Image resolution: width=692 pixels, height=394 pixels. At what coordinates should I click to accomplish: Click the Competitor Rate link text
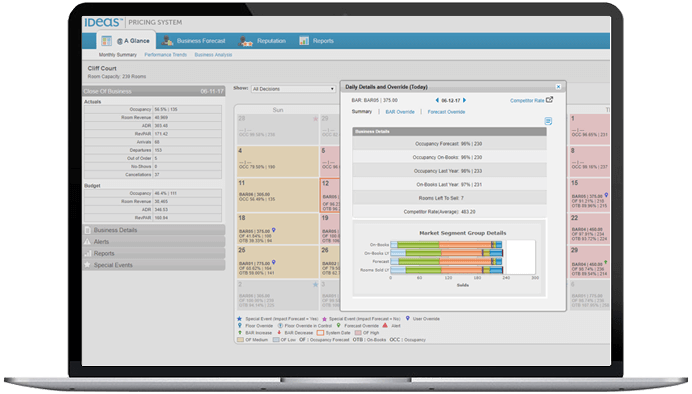[527, 101]
